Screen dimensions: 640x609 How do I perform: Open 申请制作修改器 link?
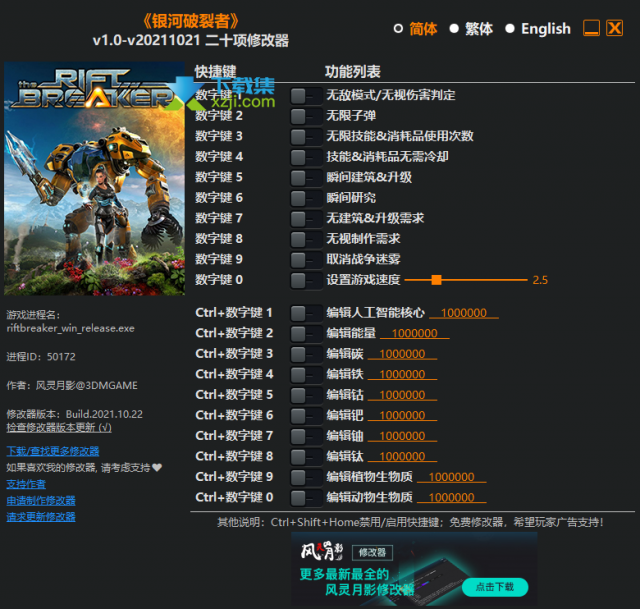[41, 500]
